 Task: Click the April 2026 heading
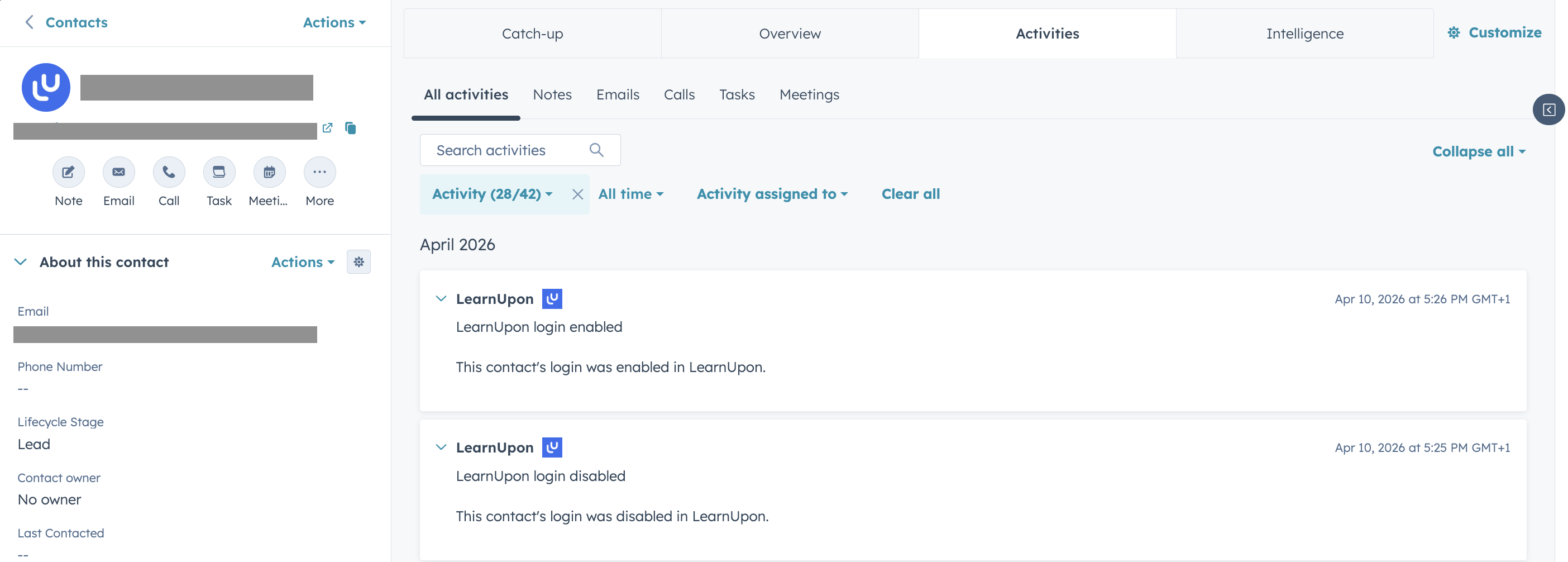coord(457,245)
